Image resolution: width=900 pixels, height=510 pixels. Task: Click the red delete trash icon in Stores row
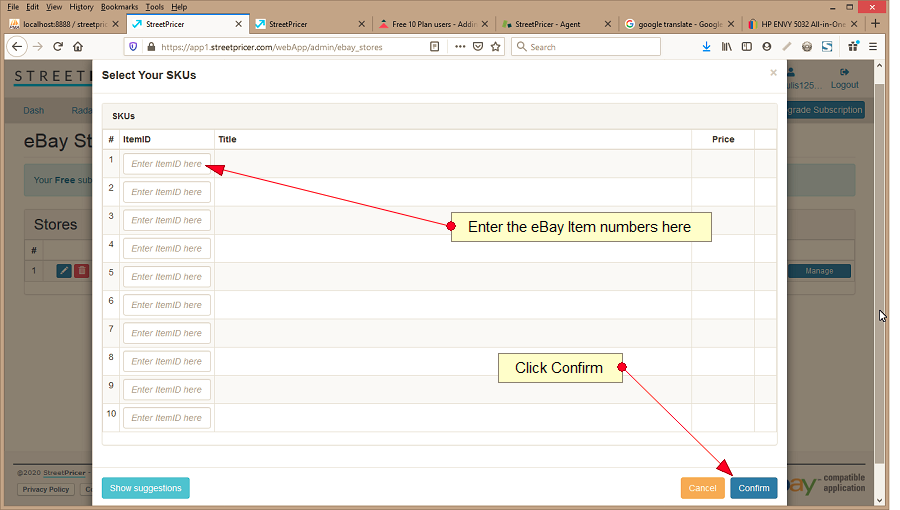[82, 271]
